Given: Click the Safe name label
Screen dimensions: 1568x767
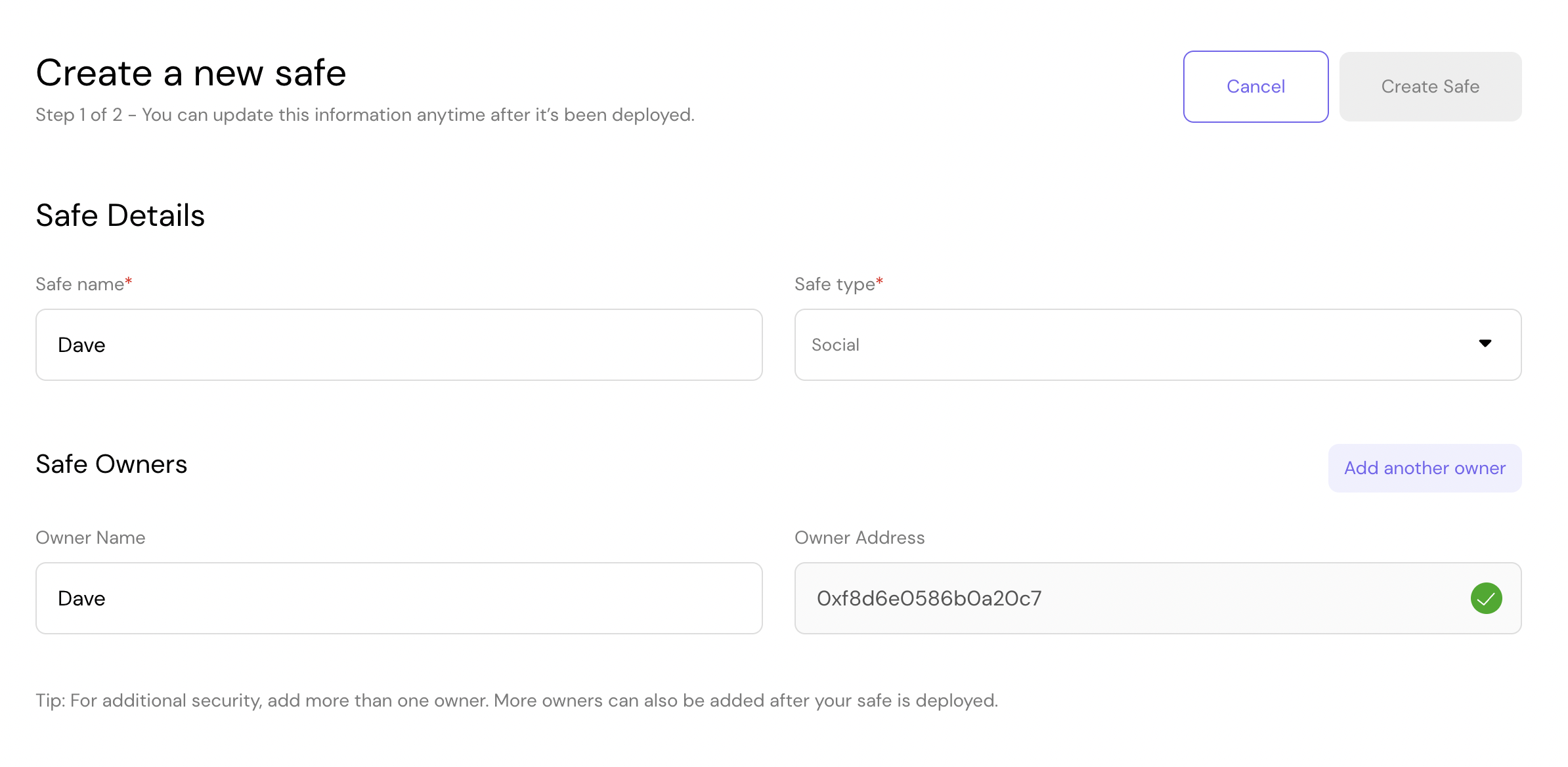Looking at the screenshot, I should tap(79, 284).
